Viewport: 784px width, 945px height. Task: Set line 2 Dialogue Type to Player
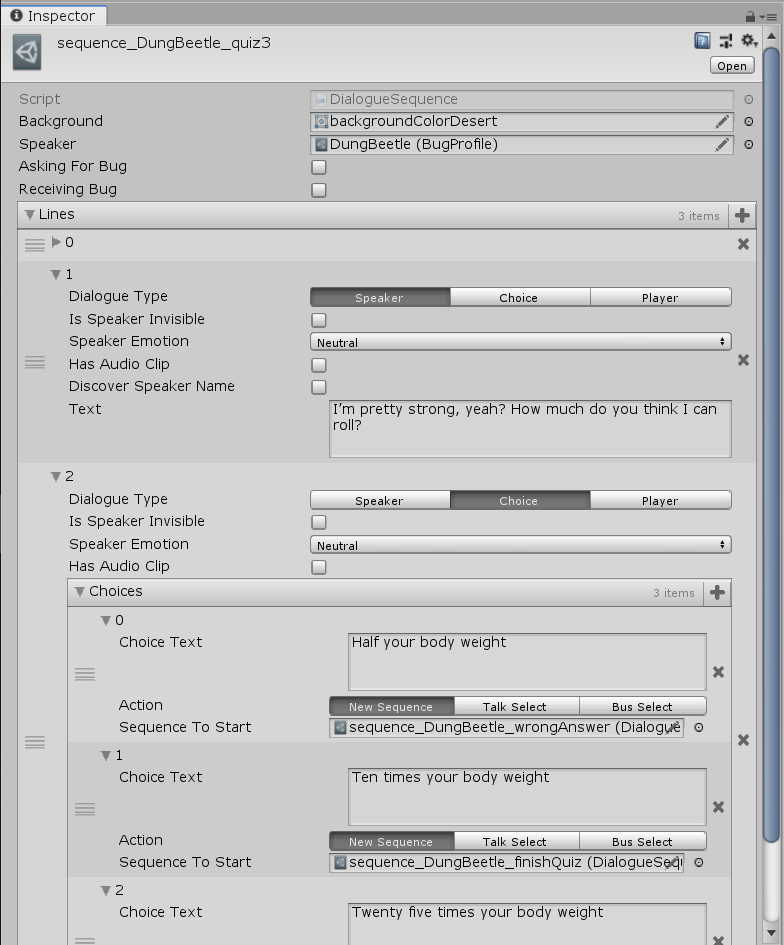pyautogui.click(x=660, y=500)
